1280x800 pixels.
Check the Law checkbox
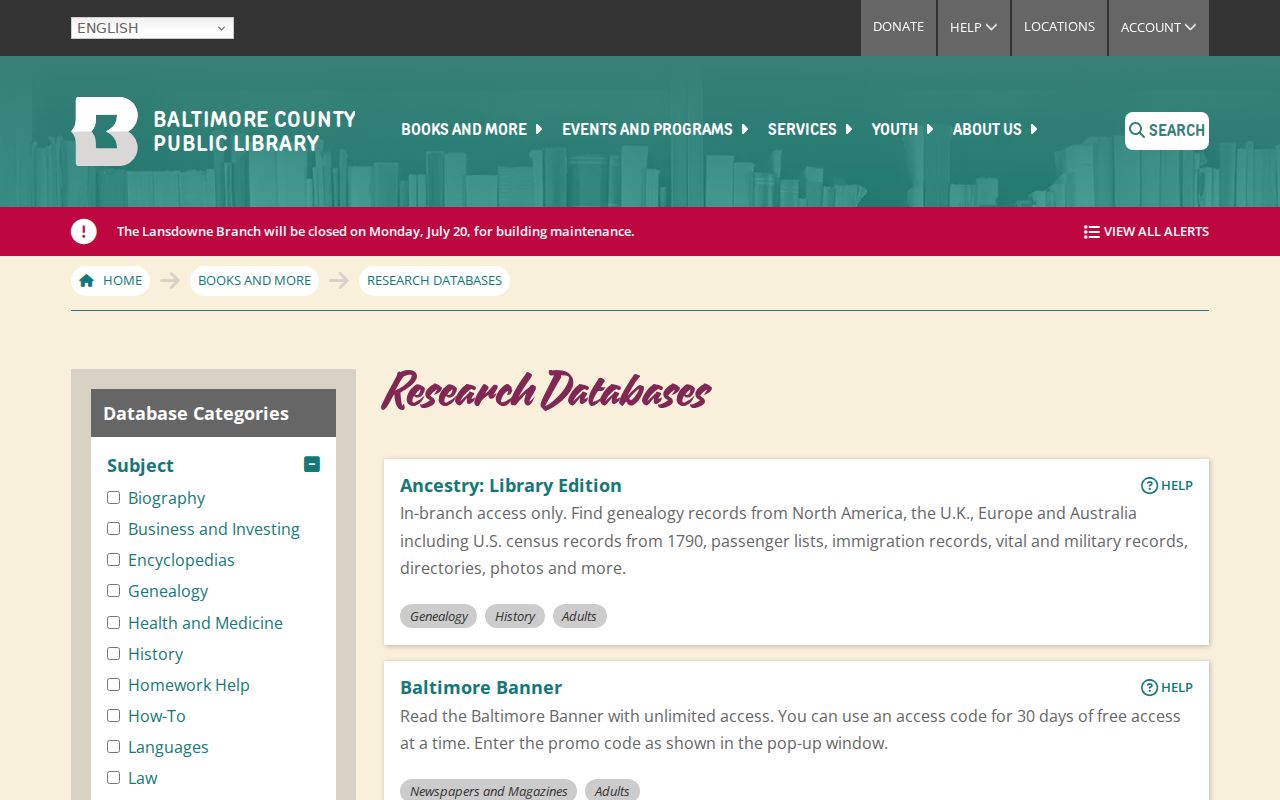point(114,777)
